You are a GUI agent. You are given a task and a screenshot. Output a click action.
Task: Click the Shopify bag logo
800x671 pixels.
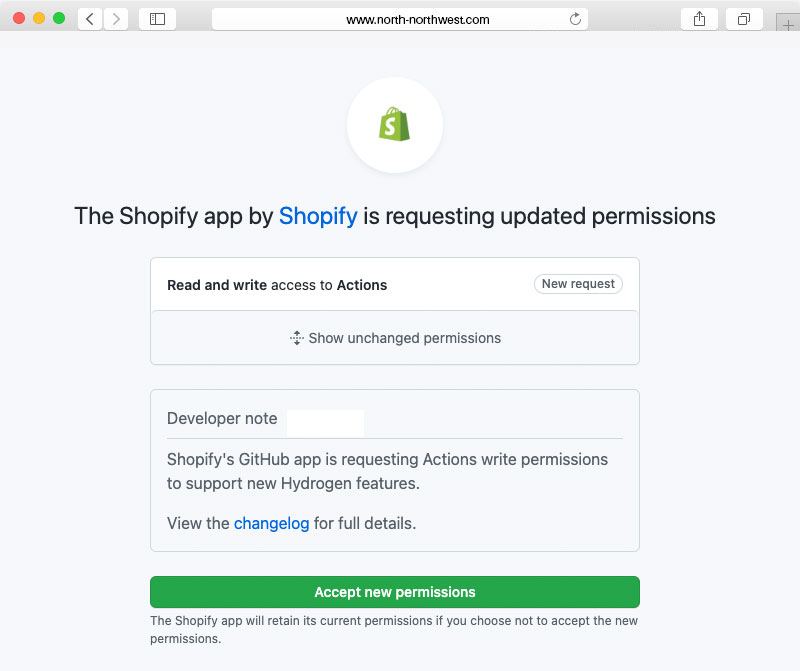[395, 125]
